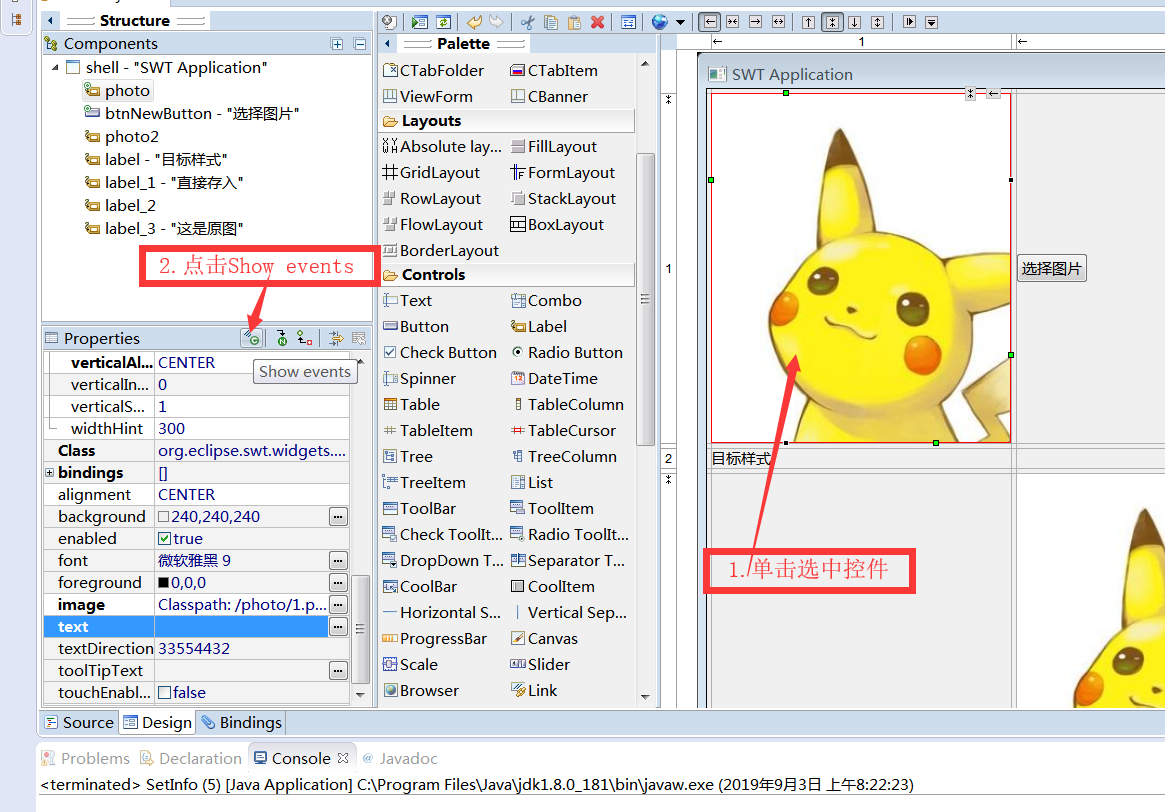Switch to the Bindings tab
The width and height of the screenshot is (1165, 812).
tap(241, 722)
